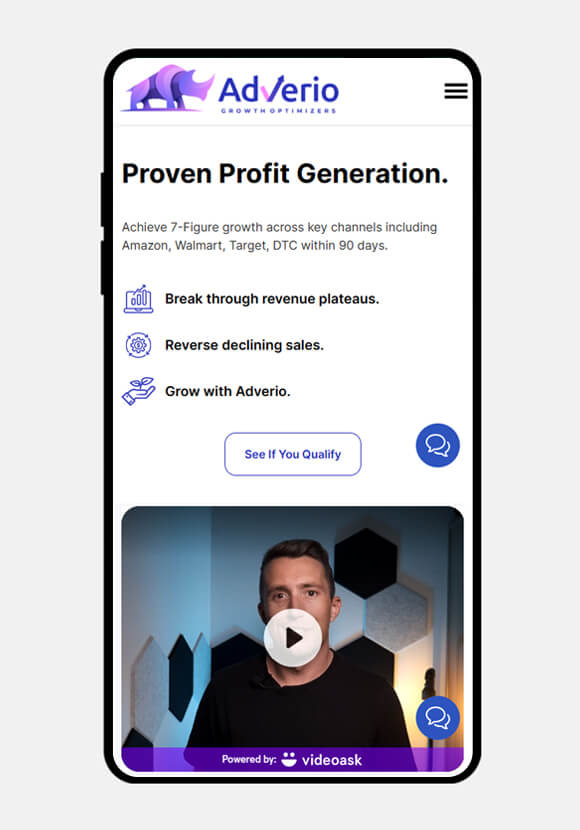Click Break through revenue plateaus text
This screenshot has width=580, height=830.
click(x=272, y=299)
